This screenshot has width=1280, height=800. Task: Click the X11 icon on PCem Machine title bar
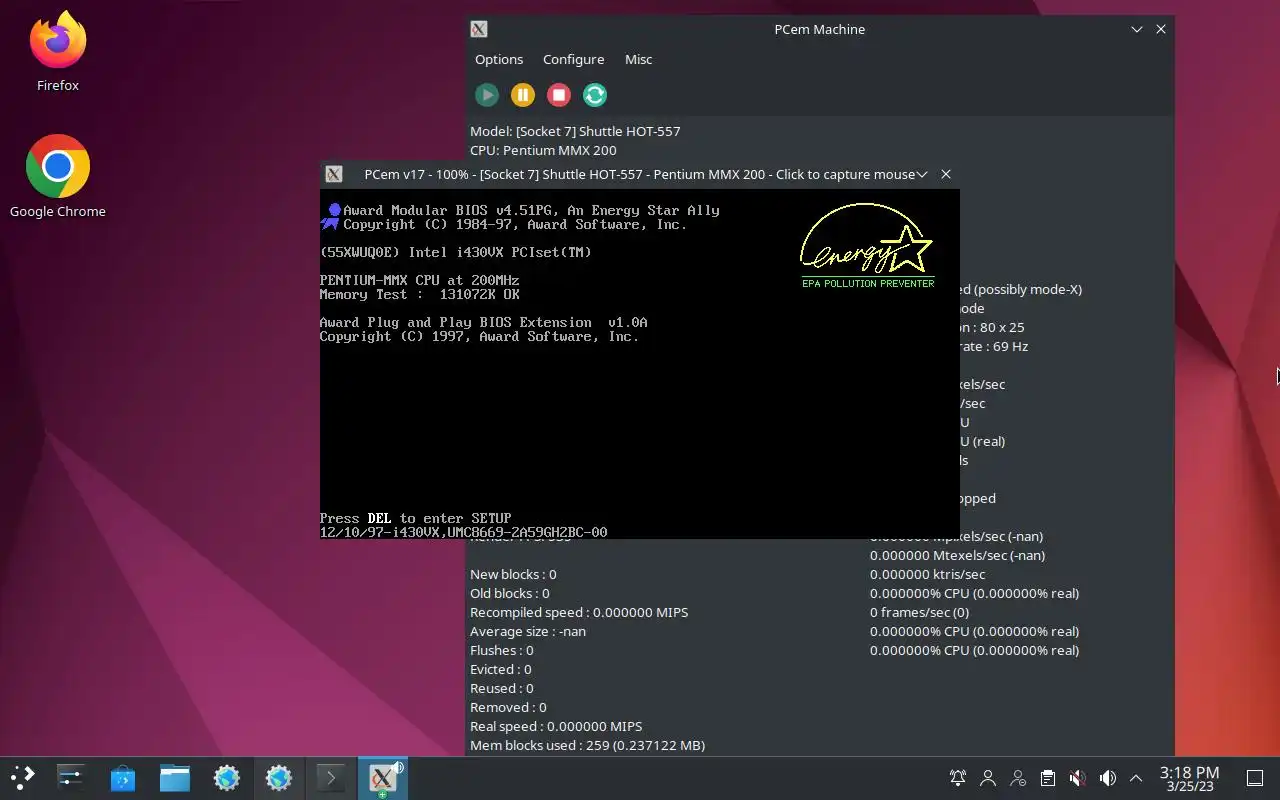(479, 29)
